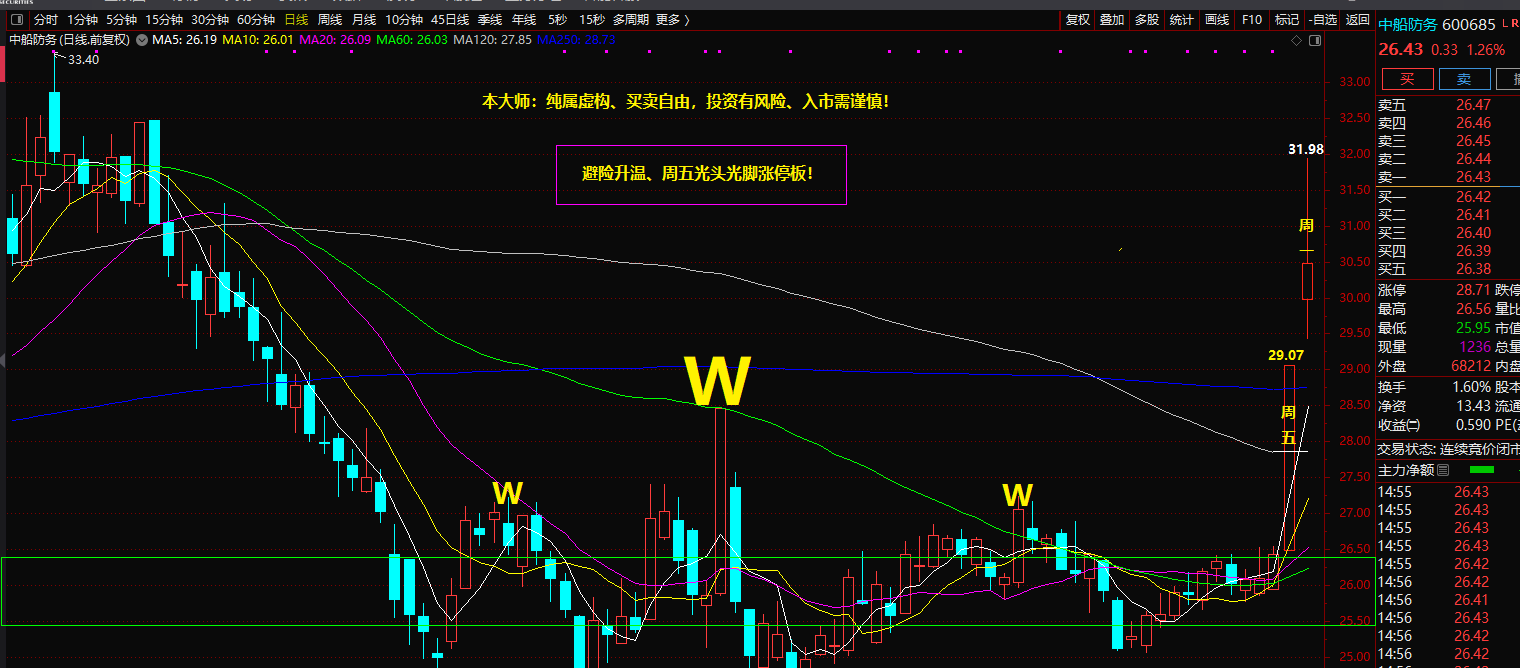Toggle the left sidebar panel icon
The image size is (1520, 668).
tap(16, 19)
